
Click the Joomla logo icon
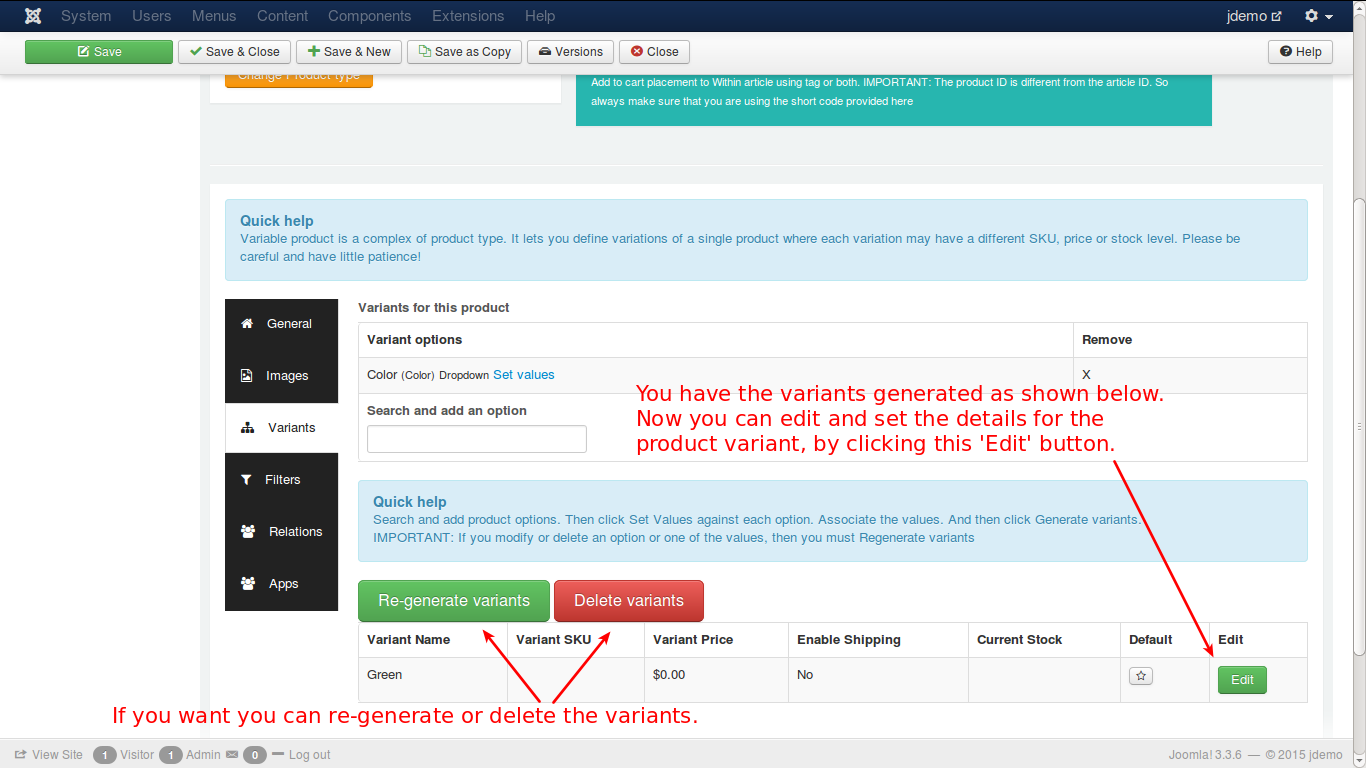(33, 16)
